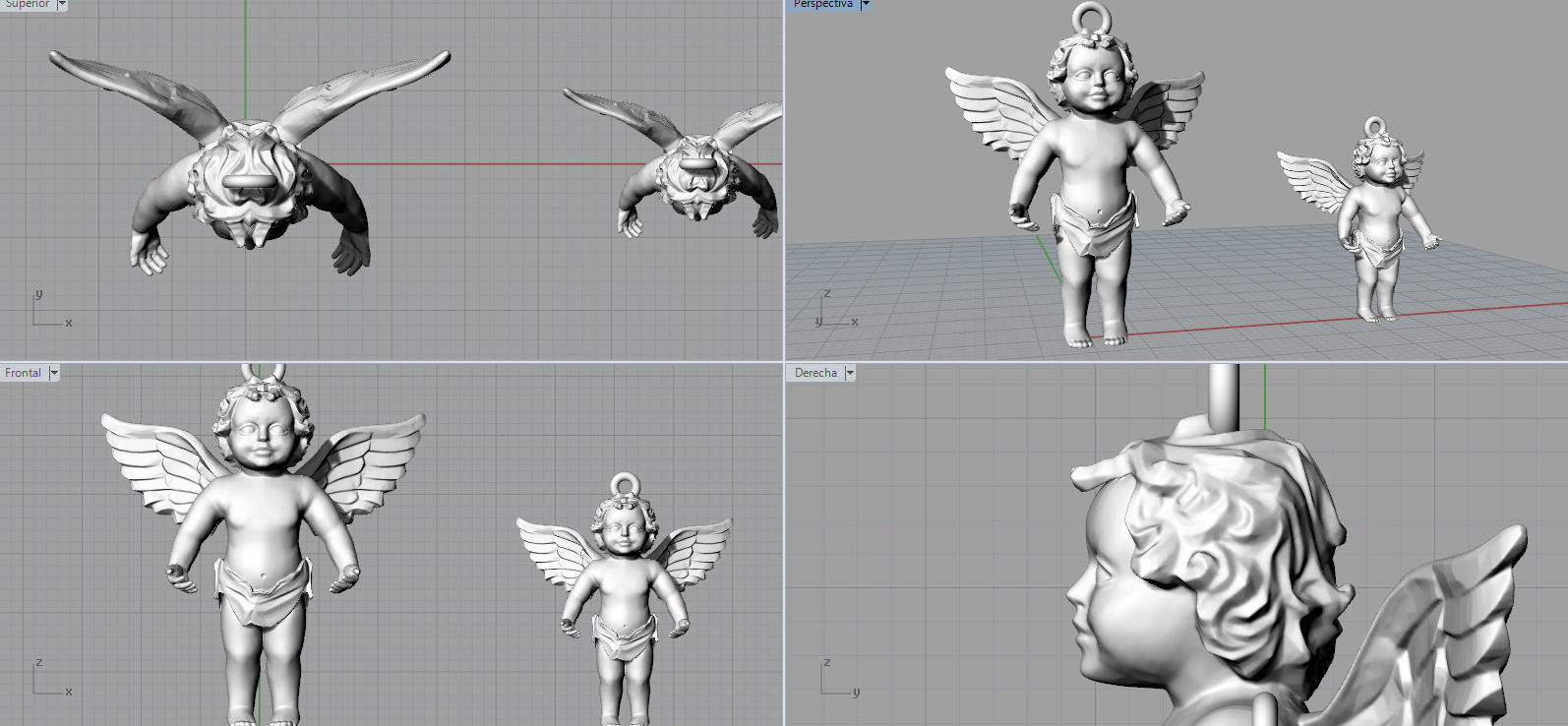Open the Superior viewport dropdown arrow

[x=61, y=4]
